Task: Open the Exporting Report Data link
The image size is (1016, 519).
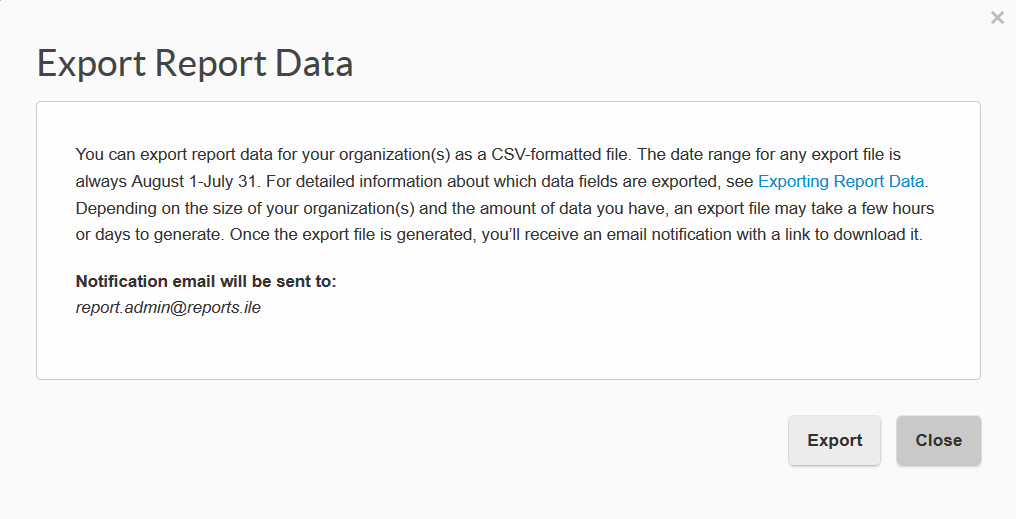Action: pos(840,182)
